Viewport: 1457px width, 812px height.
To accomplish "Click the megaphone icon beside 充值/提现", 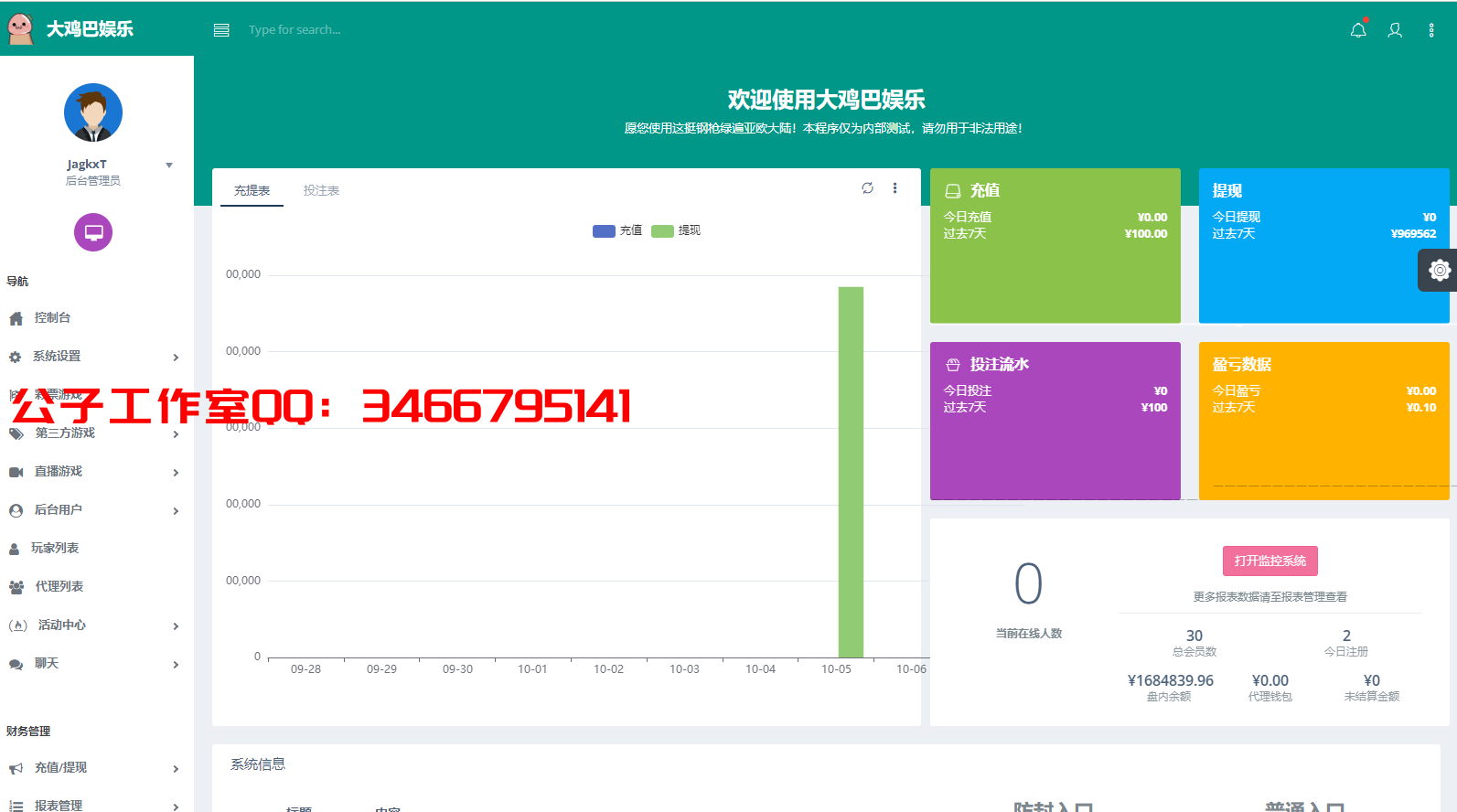I will coord(16,768).
